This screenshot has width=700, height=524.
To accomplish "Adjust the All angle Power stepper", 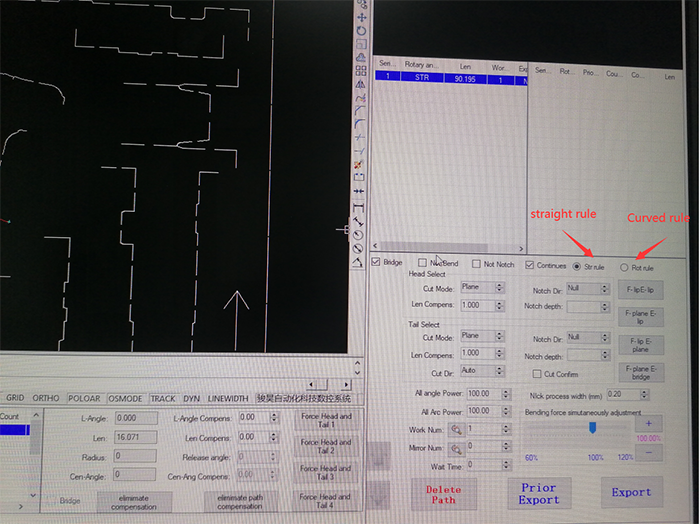I will [x=506, y=394].
